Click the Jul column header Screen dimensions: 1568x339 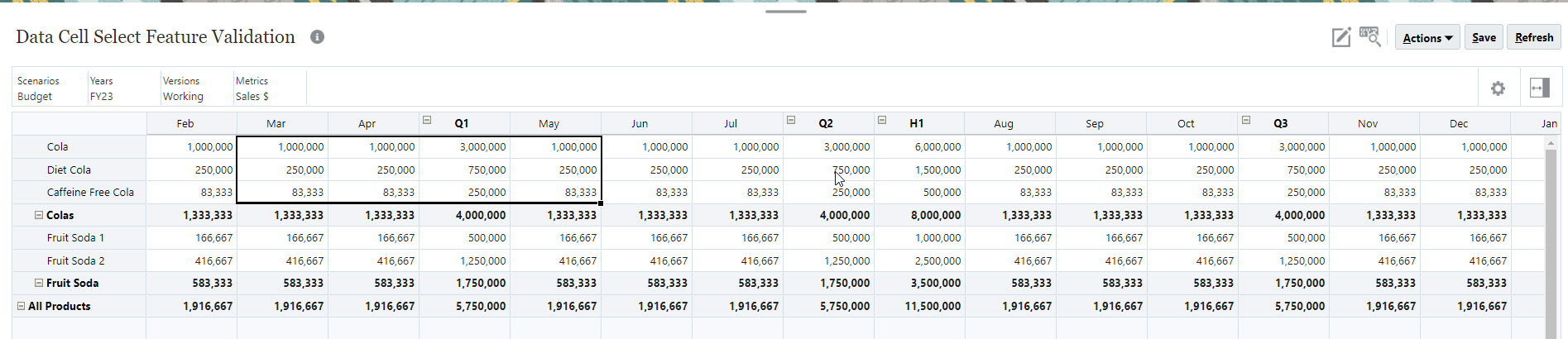click(737, 123)
